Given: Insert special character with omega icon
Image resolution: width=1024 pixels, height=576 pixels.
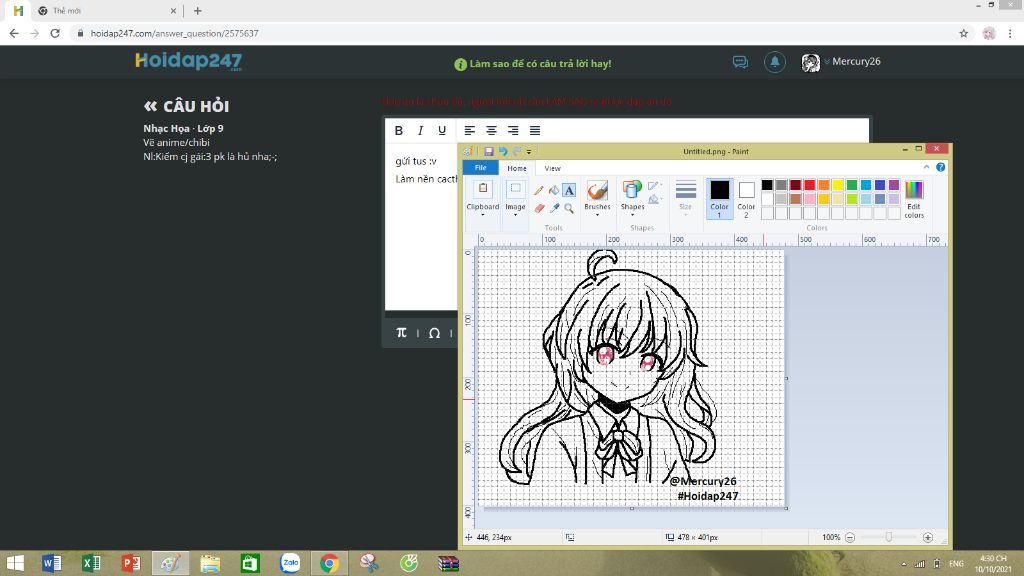Looking at the screenshot, I should pyautogui.click(x=434, y=333).
